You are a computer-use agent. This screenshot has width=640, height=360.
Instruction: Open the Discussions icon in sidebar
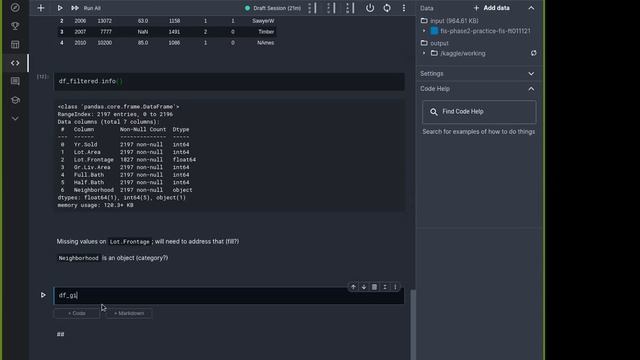click(15, 81)
